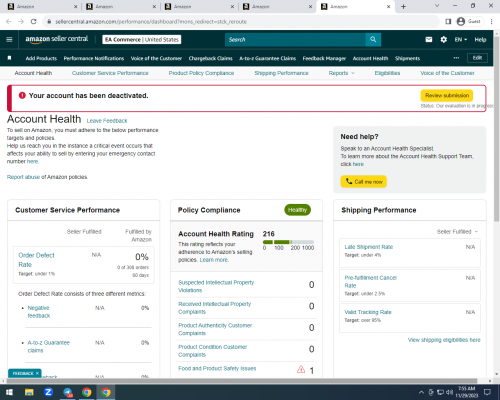This screenshot has height=400, width=500.
Task: Open the notification center icon in taskbar
Action: (487, 392)
